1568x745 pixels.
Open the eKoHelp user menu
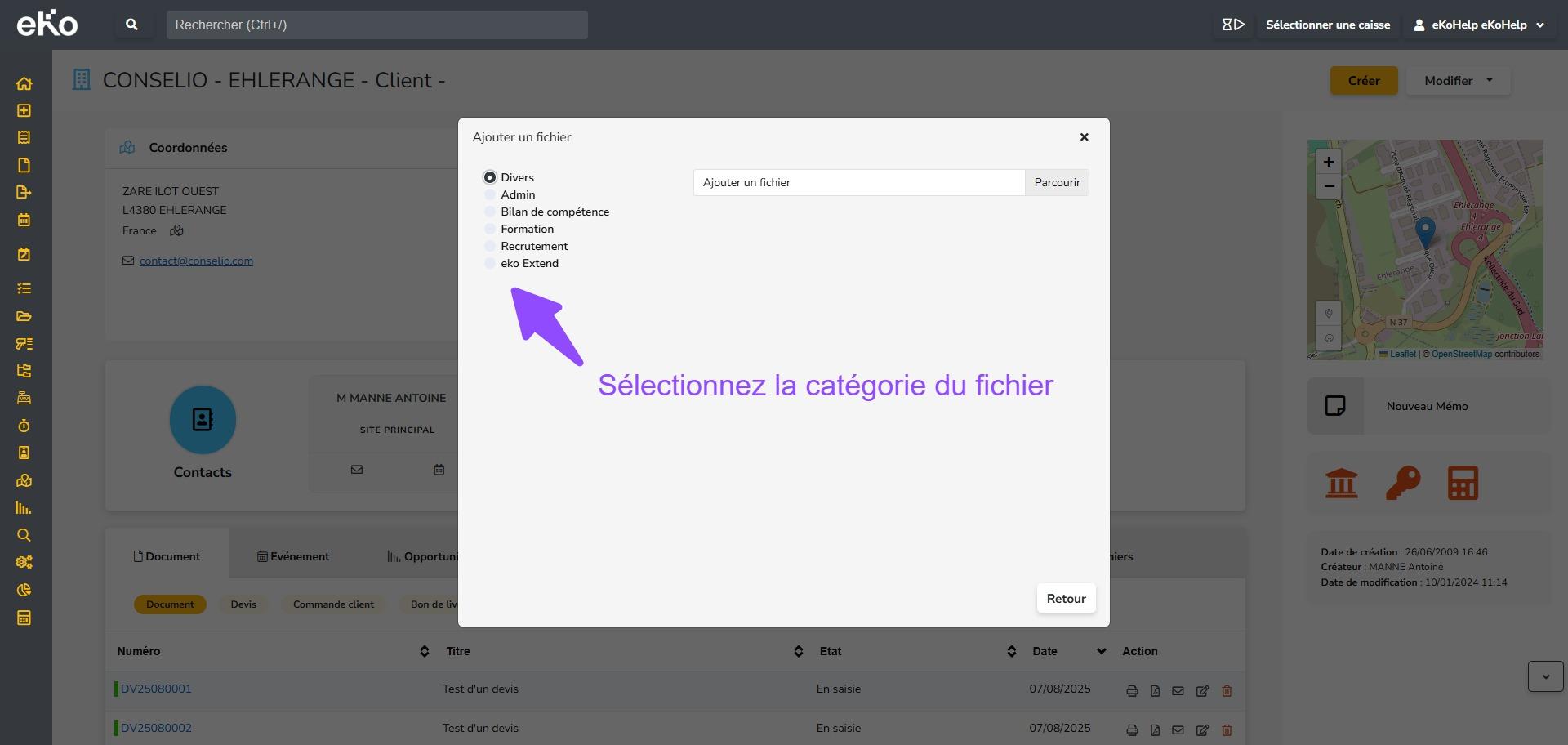[x=1479, y=25]
